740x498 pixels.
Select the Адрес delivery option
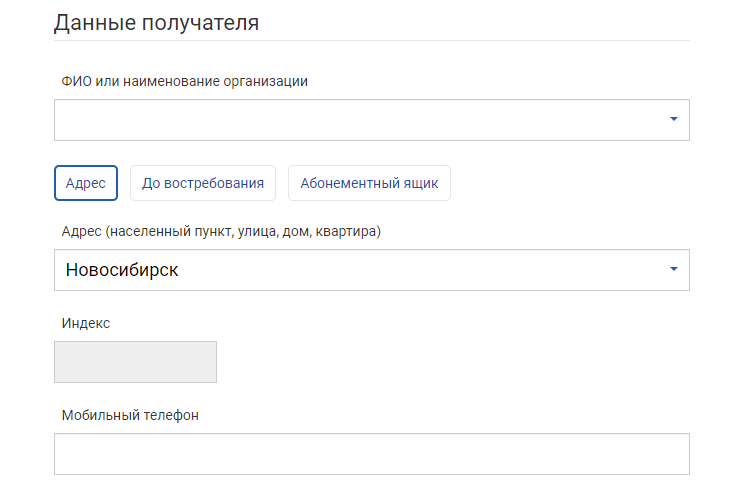point(86,183)
